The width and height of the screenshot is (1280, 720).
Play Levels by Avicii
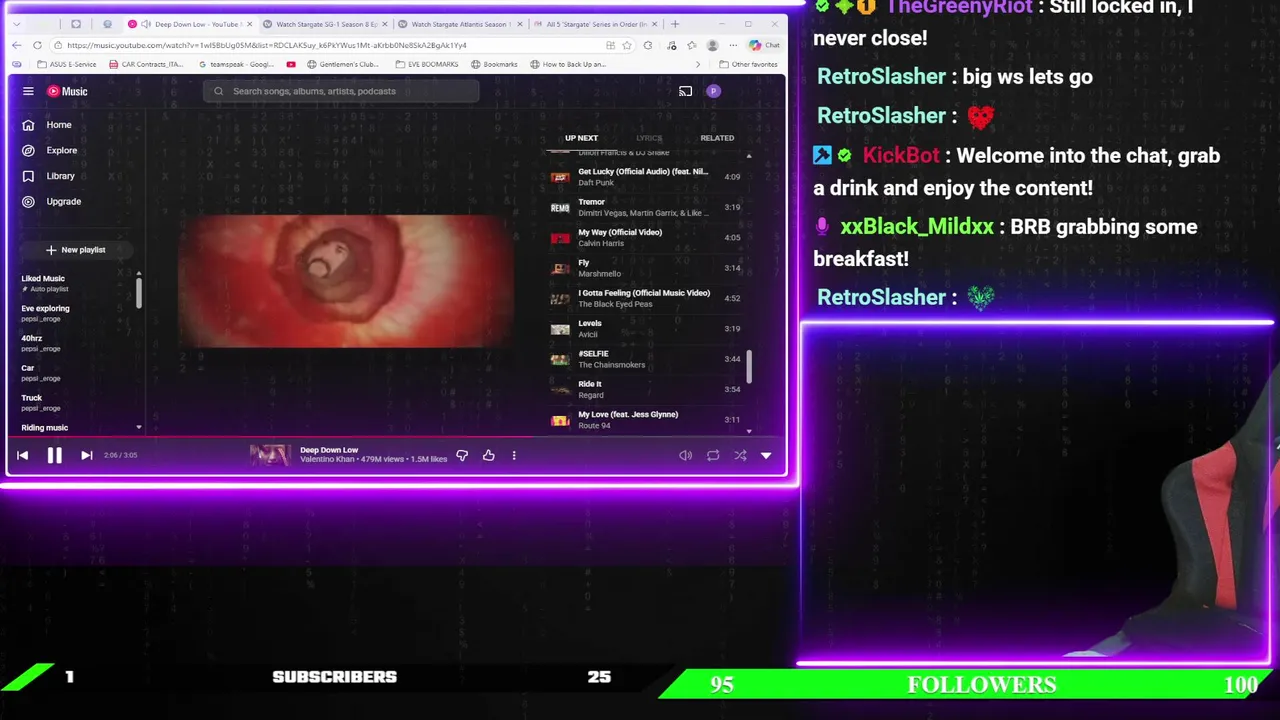coord(645,328)
